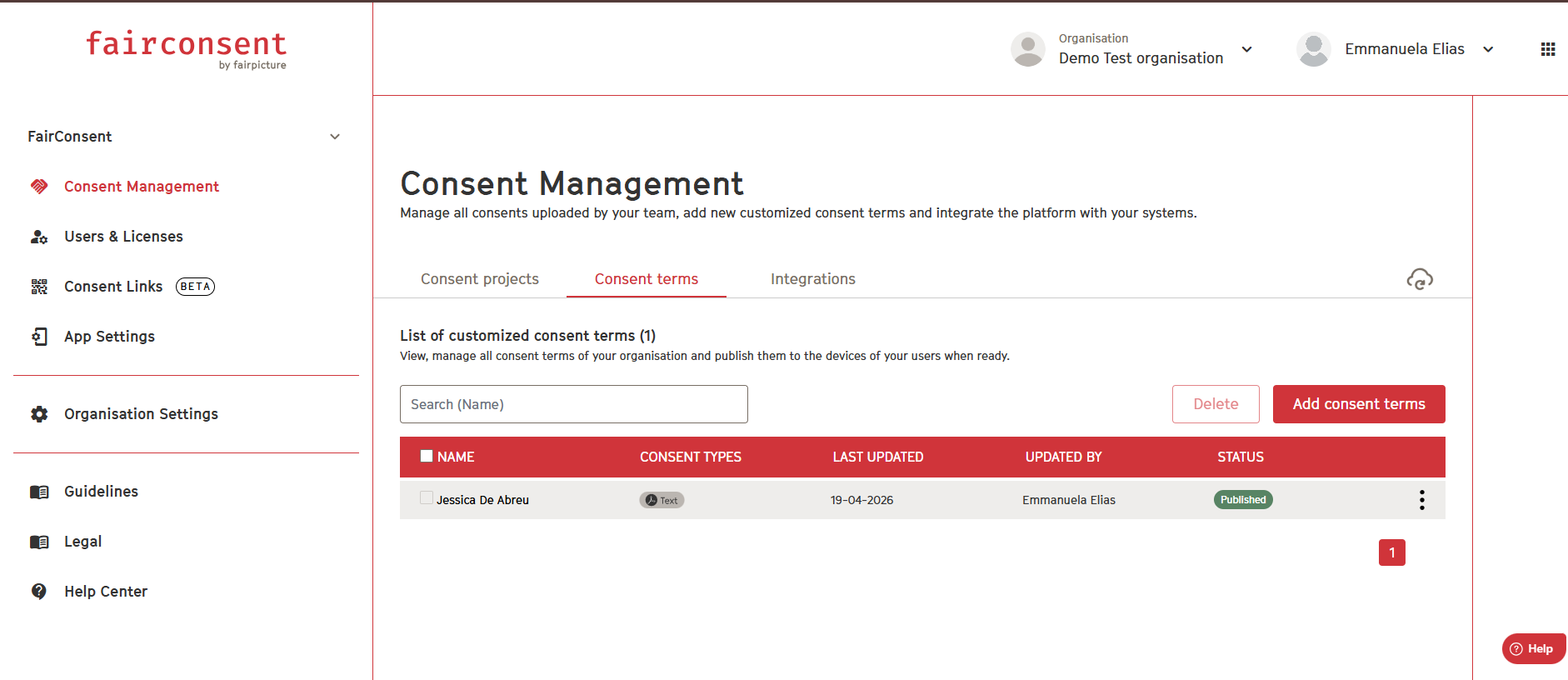This screenshot has width=1568, height=680.
Task: Click the Help Center question mark icon
Action: pos(39,592)
